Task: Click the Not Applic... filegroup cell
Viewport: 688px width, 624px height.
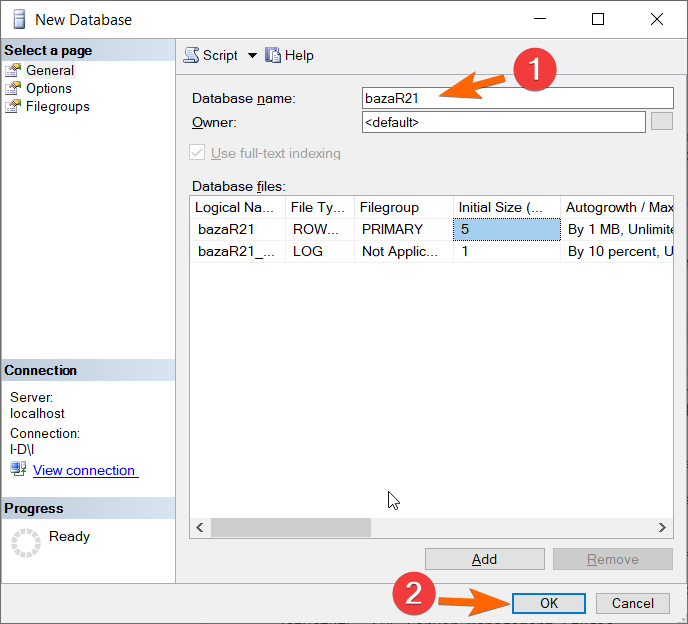Action: tap(404, 251)
